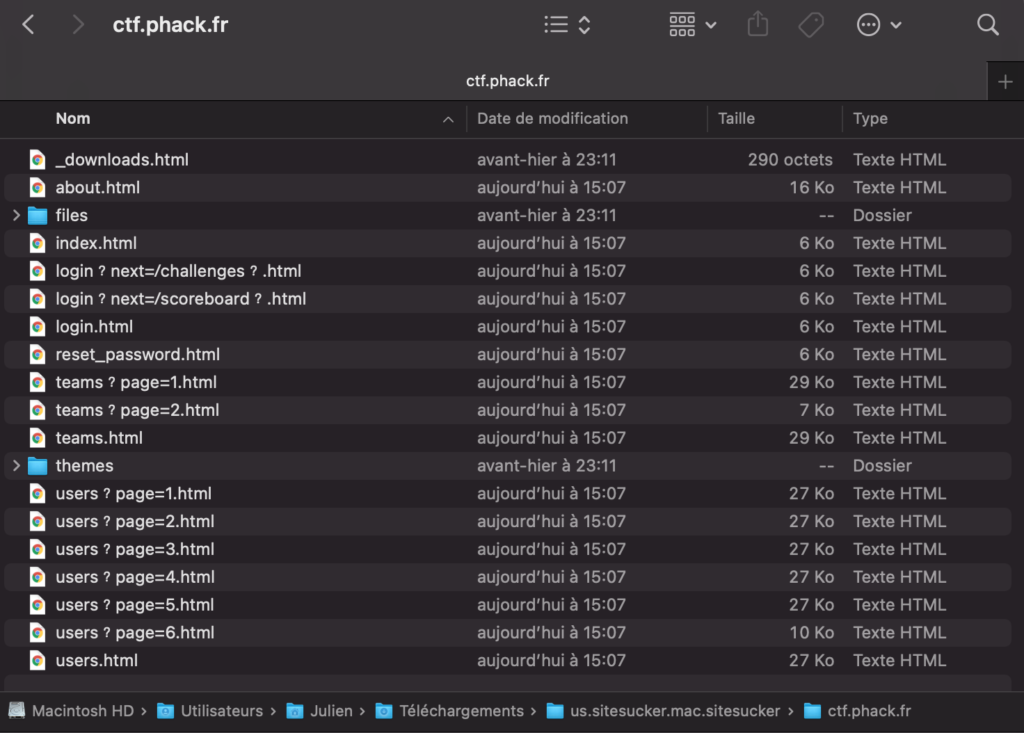Click the Tags toolbar icon

pos(811,25)
